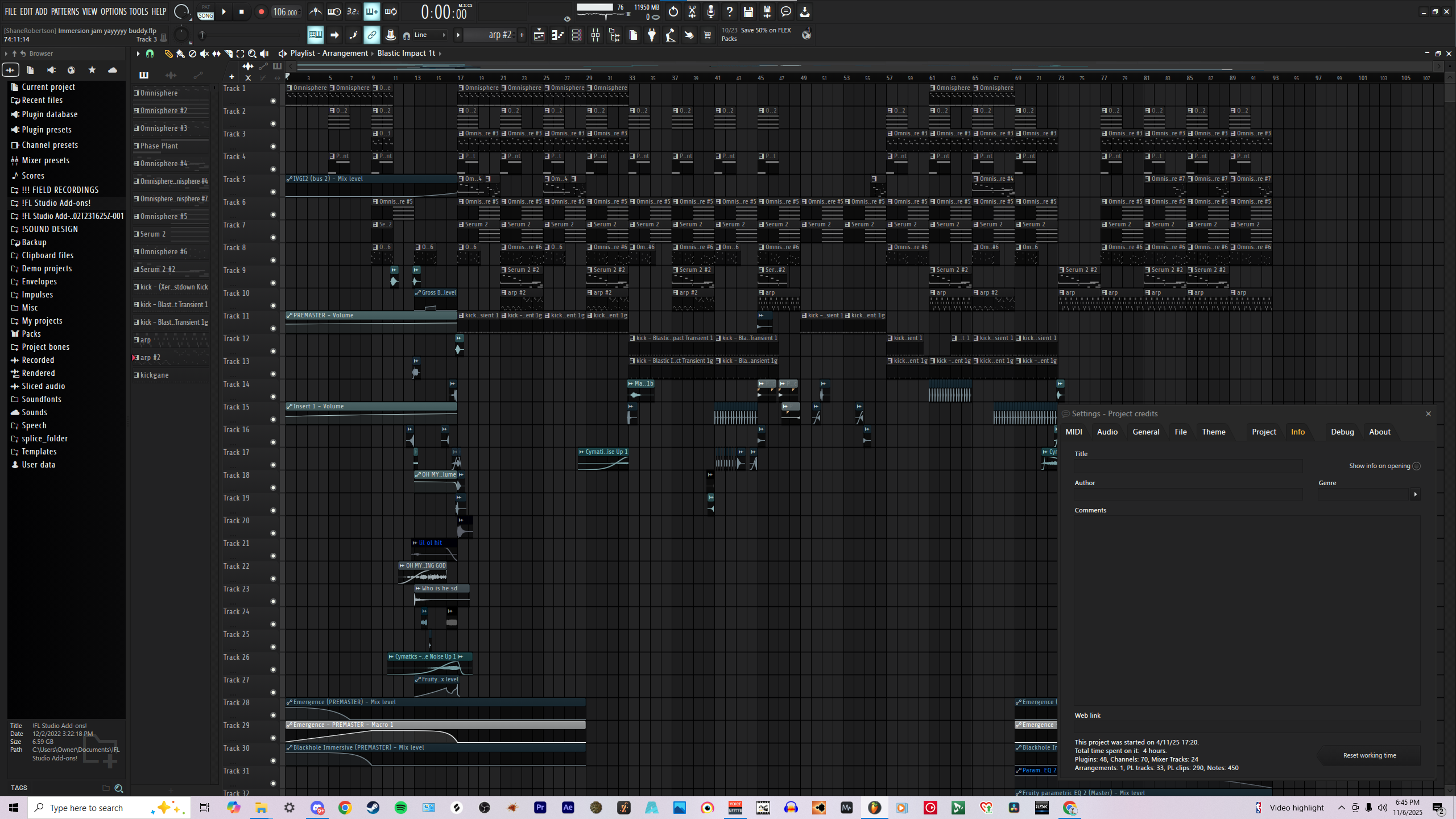1456x819 pixels.
Task: Click Reset working time button
Action: (1370, 755)
